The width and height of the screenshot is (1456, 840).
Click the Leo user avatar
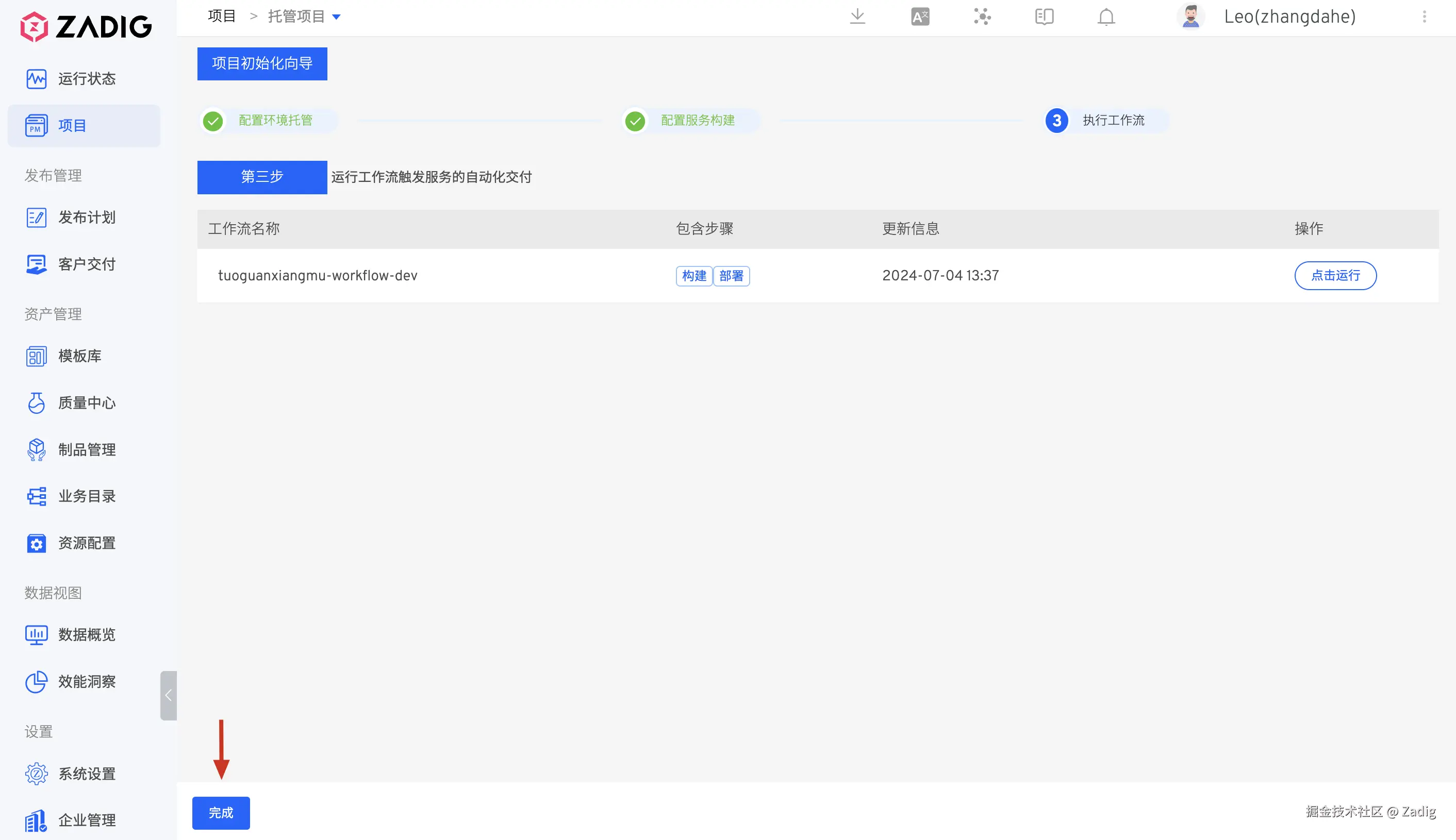pyautogui.click(x=1190, y=16)
